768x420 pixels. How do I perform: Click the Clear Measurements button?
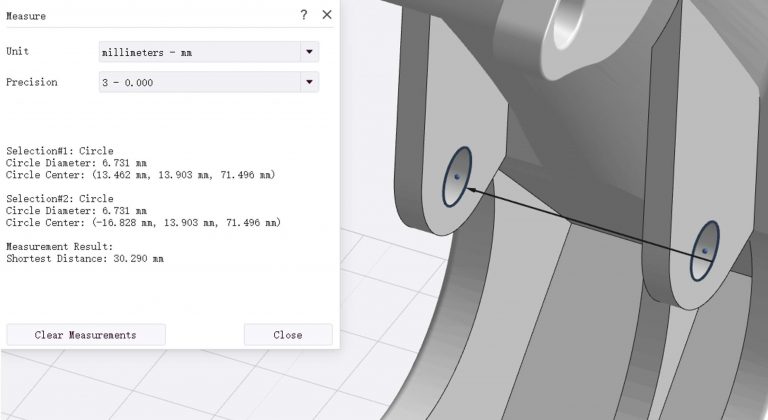86,335
